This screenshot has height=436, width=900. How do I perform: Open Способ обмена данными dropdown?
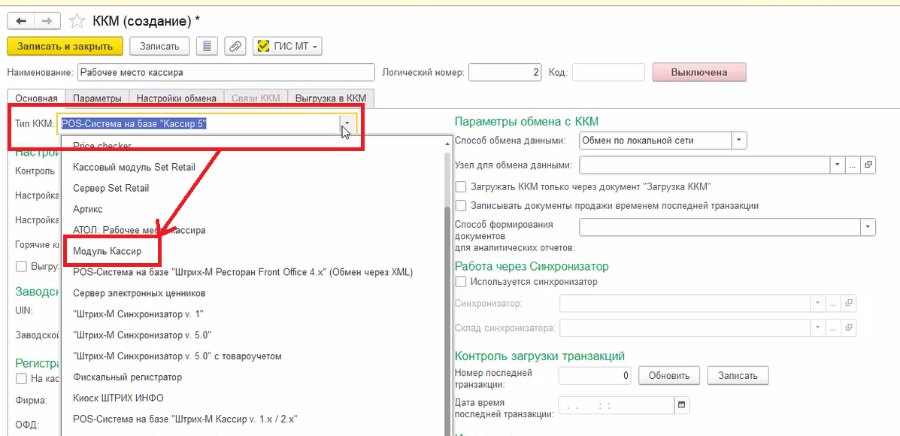739,140
